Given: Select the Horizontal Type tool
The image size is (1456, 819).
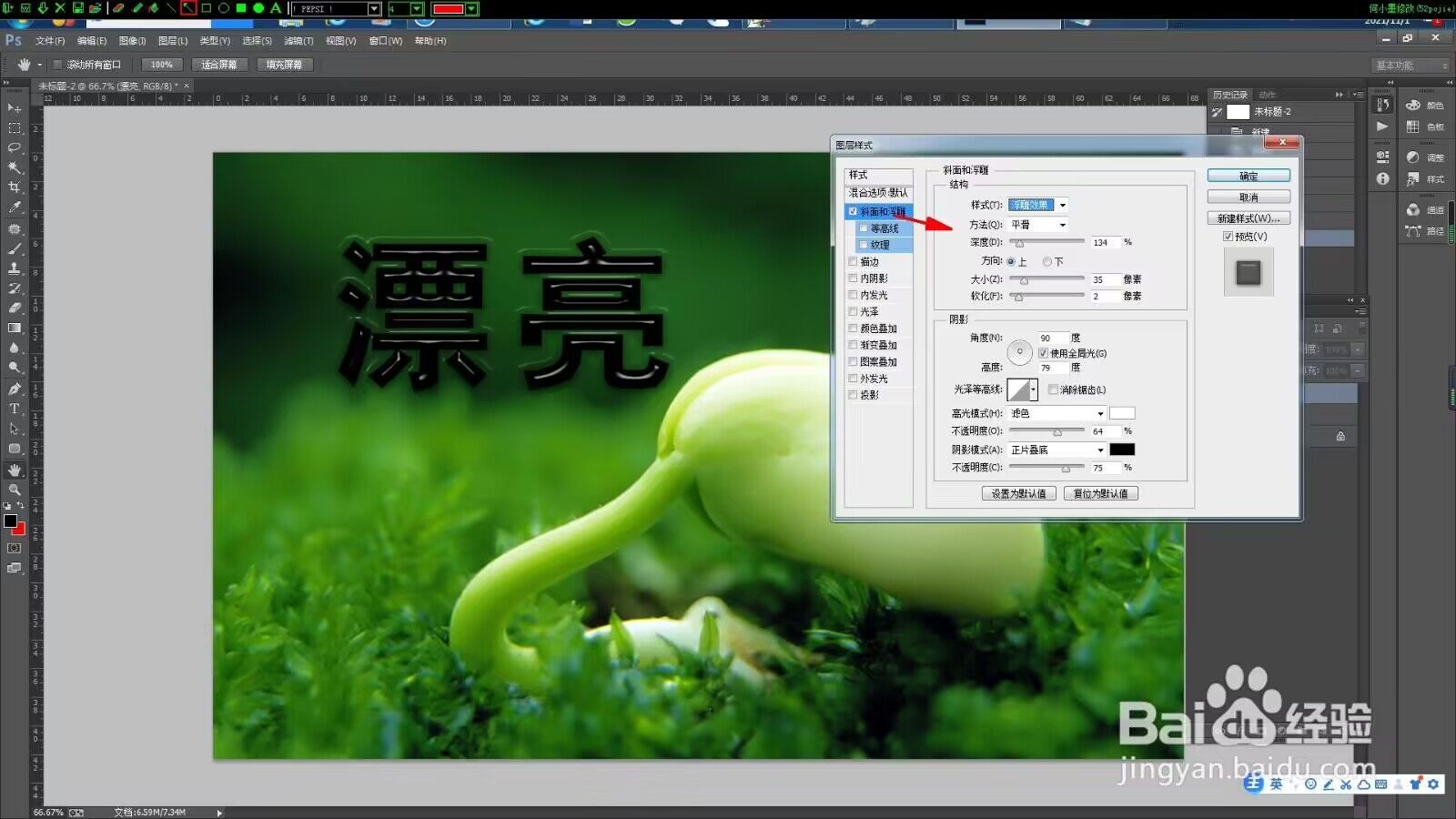Looking at the screenshot, I should 15,409.
